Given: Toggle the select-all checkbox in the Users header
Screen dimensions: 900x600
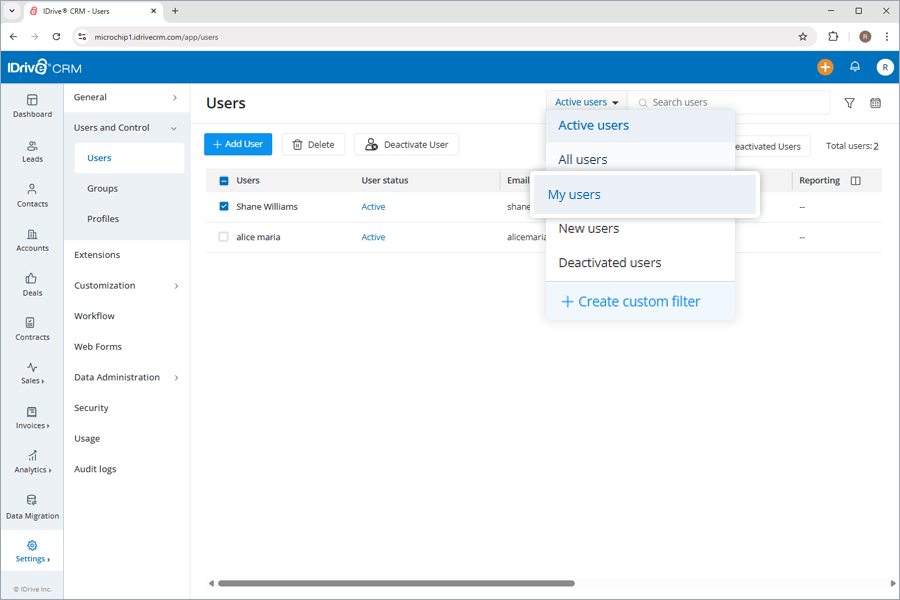Looking at the screenshot, I should (x=222, y=179).
